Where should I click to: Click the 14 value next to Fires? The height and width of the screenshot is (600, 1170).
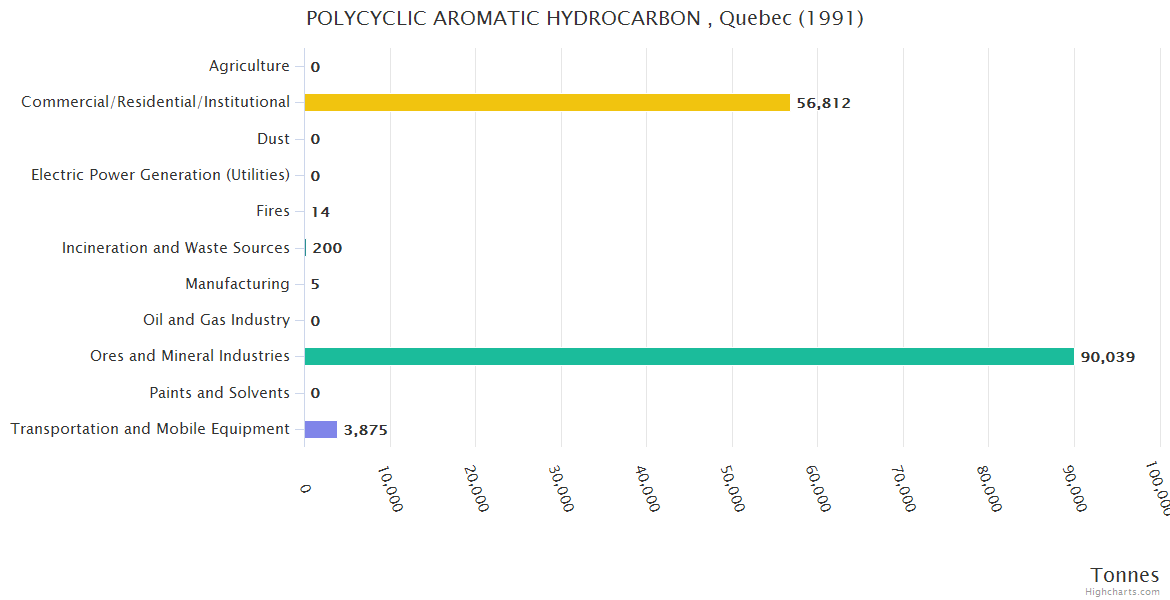pyautogui.click(x=320, y=212)
